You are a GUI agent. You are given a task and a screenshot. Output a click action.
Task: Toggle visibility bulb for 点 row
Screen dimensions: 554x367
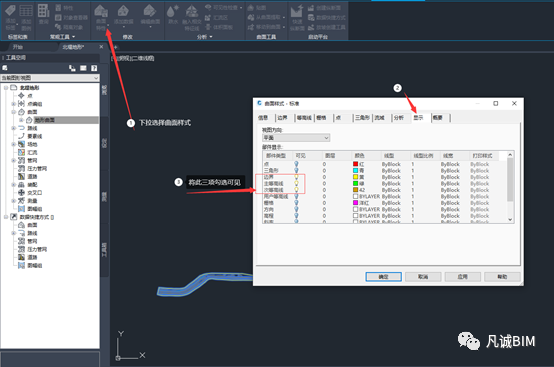pyautogui.click(x=296, y=164)
